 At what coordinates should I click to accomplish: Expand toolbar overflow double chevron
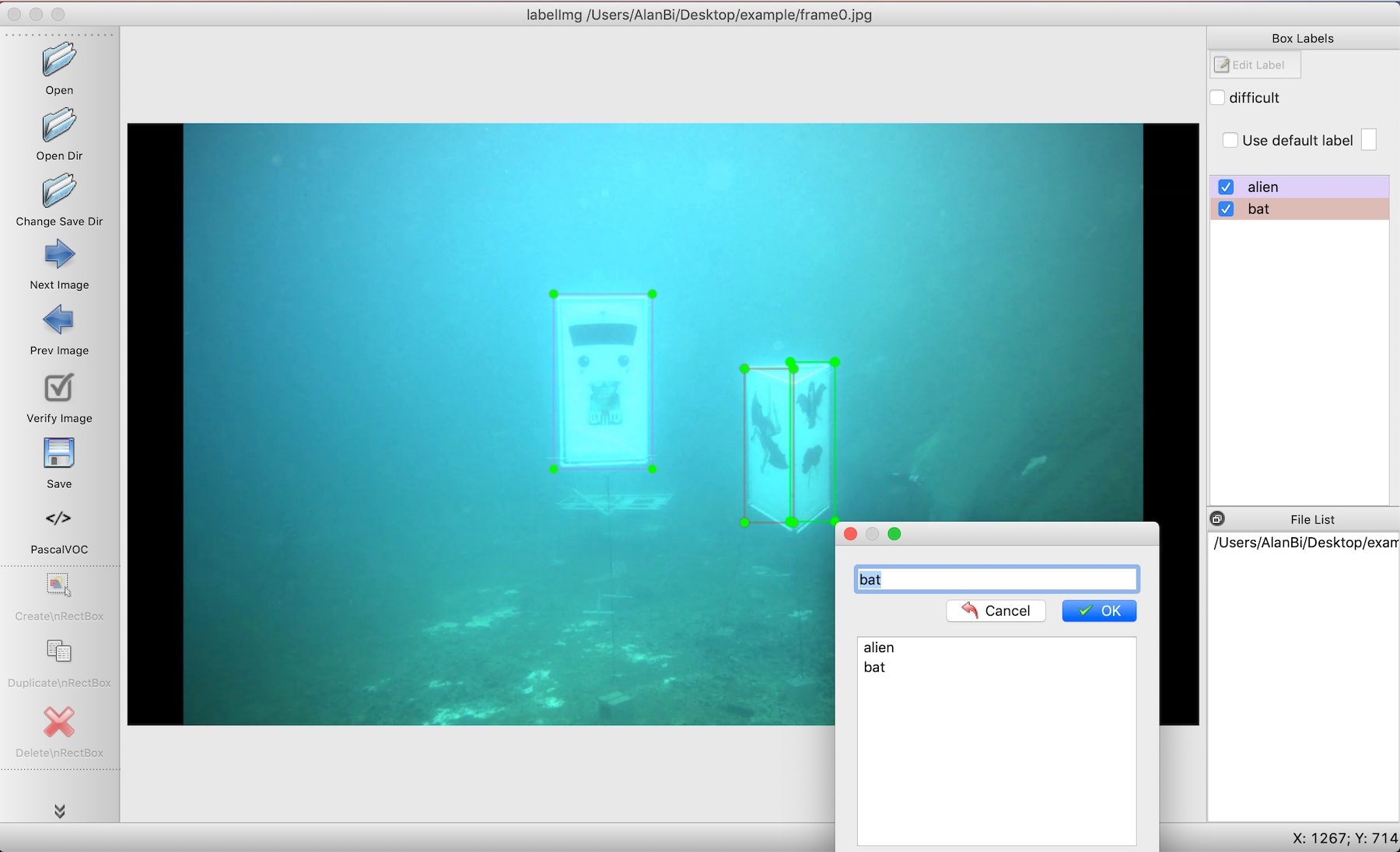59,811
